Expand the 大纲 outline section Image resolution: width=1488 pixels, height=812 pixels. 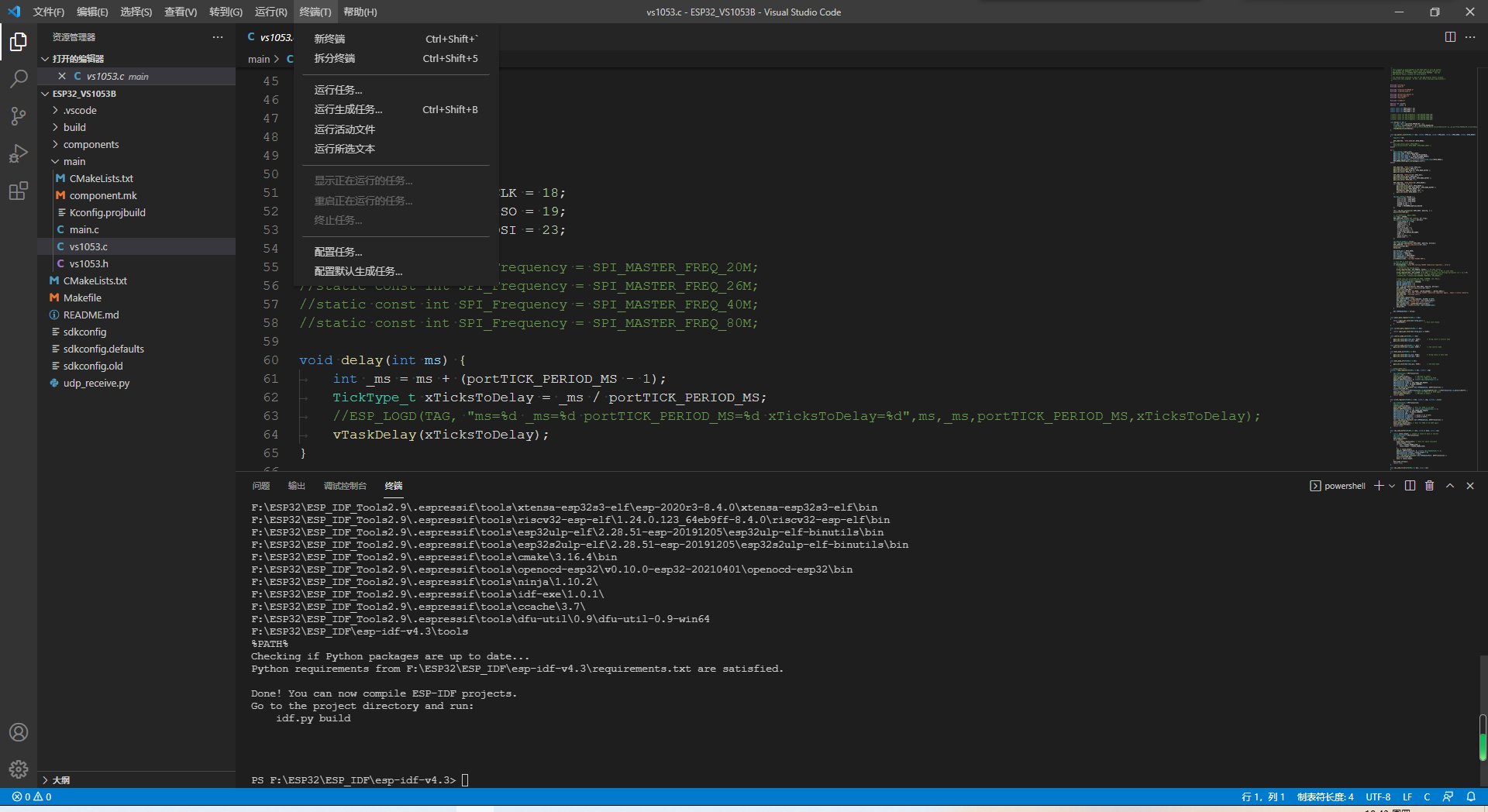(x=136, y=780)
